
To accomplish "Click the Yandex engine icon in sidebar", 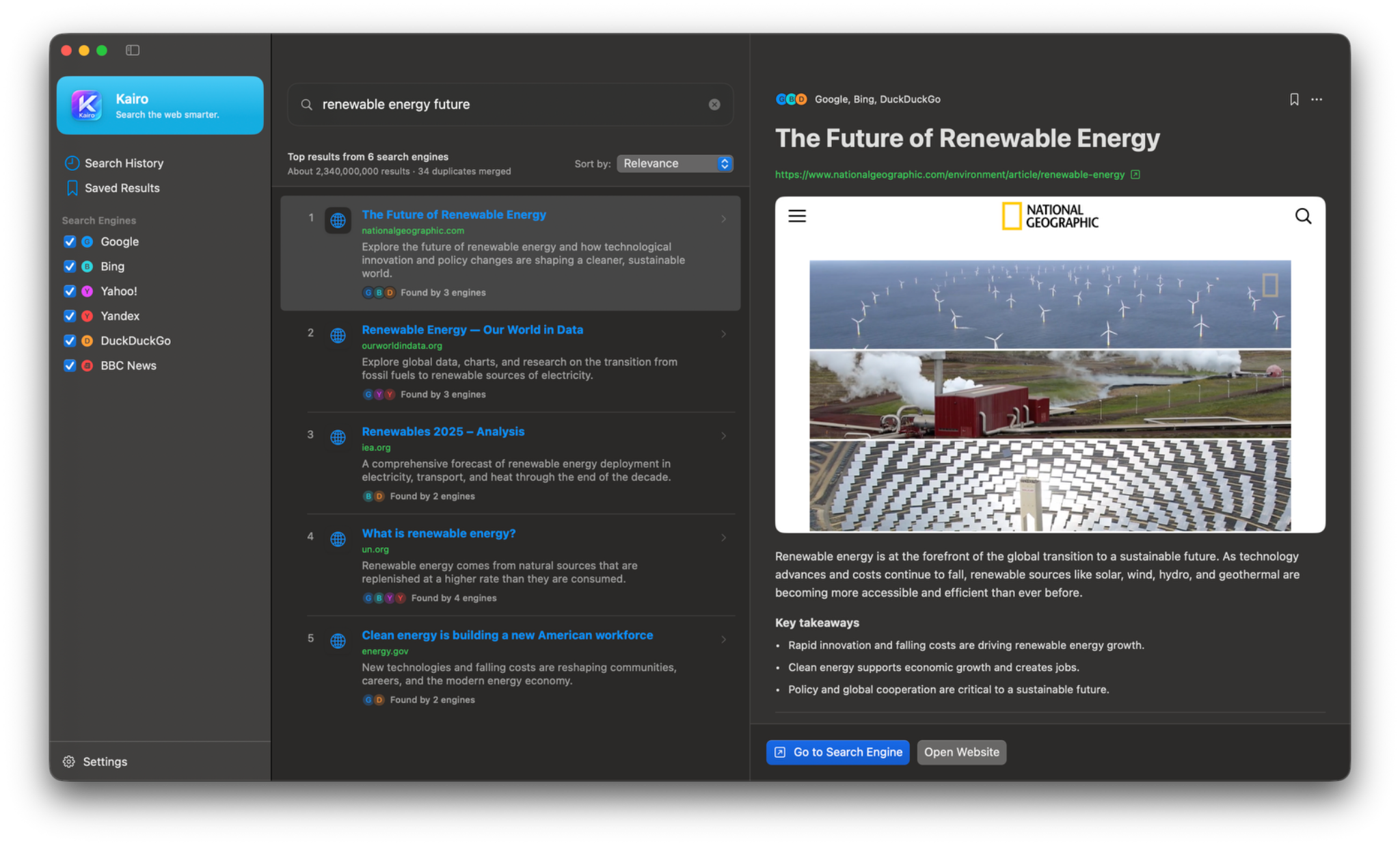I will click(87, 316).
